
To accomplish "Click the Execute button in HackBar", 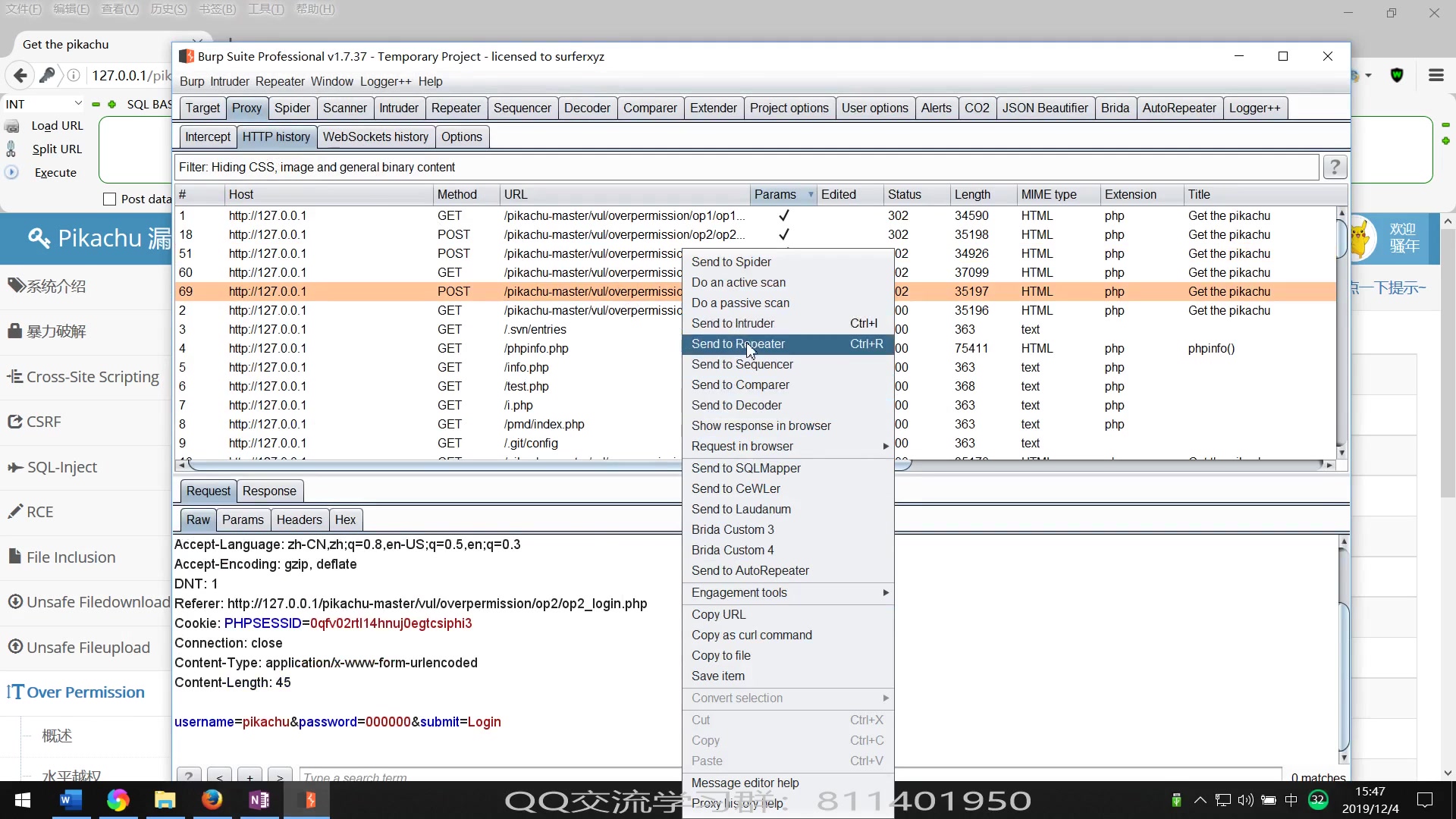I will [55, 172].
